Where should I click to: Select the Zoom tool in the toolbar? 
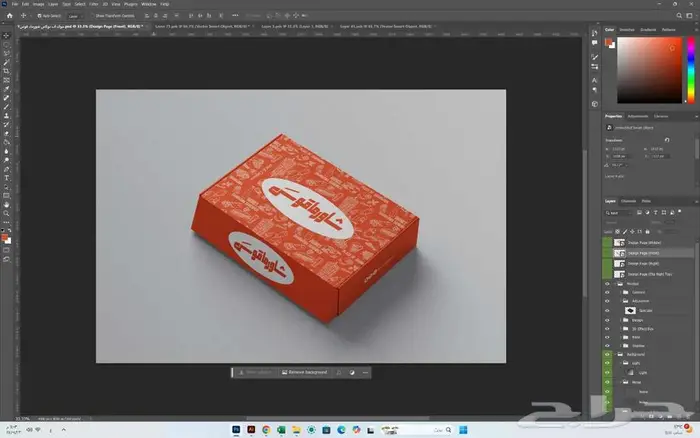(x=6, y=213)
